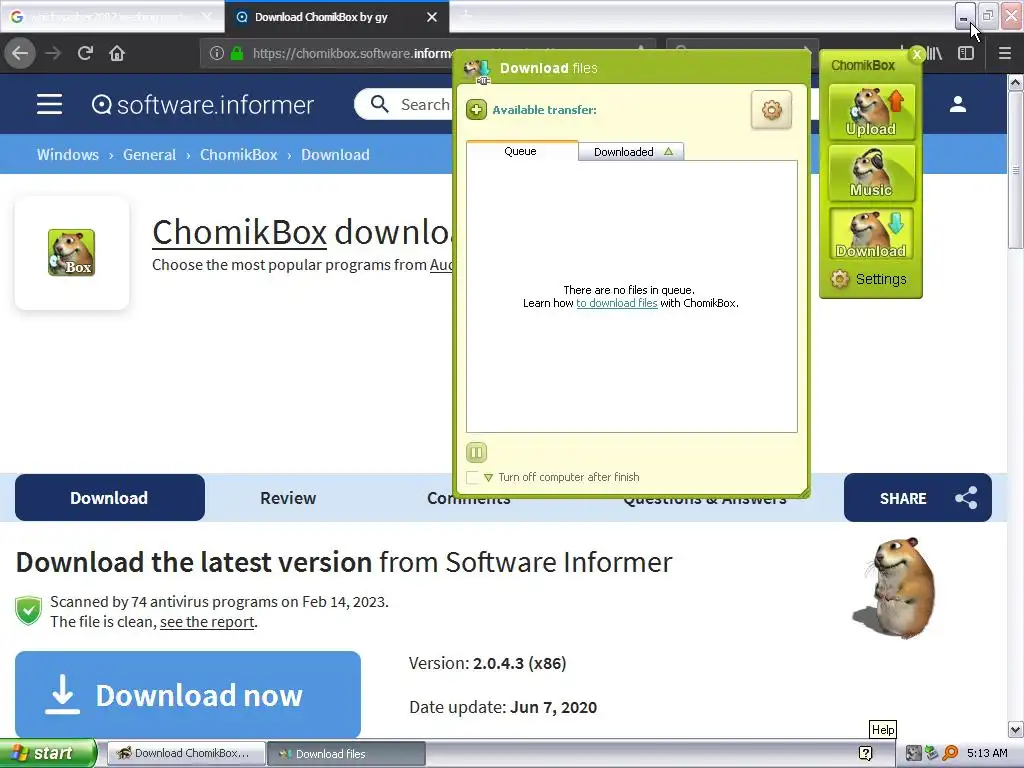Open ChomikBox Settings in sidebar widget
Screen dimensions: 1024x768
869,280
